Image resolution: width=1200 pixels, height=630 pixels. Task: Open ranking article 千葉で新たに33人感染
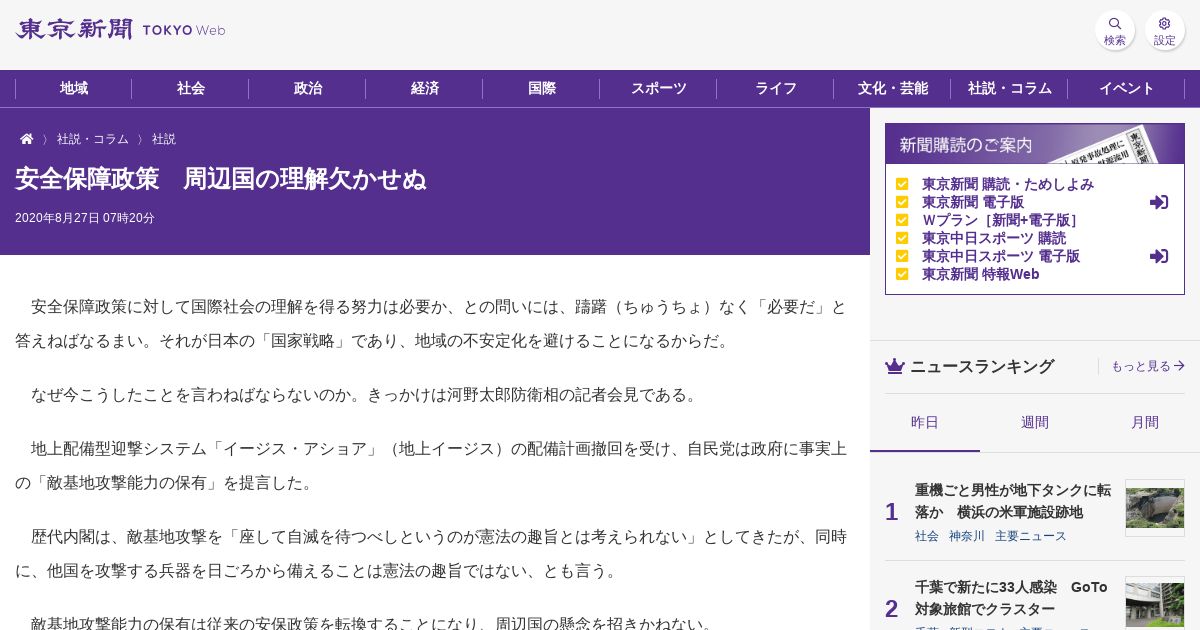[x=1011, y=598]
